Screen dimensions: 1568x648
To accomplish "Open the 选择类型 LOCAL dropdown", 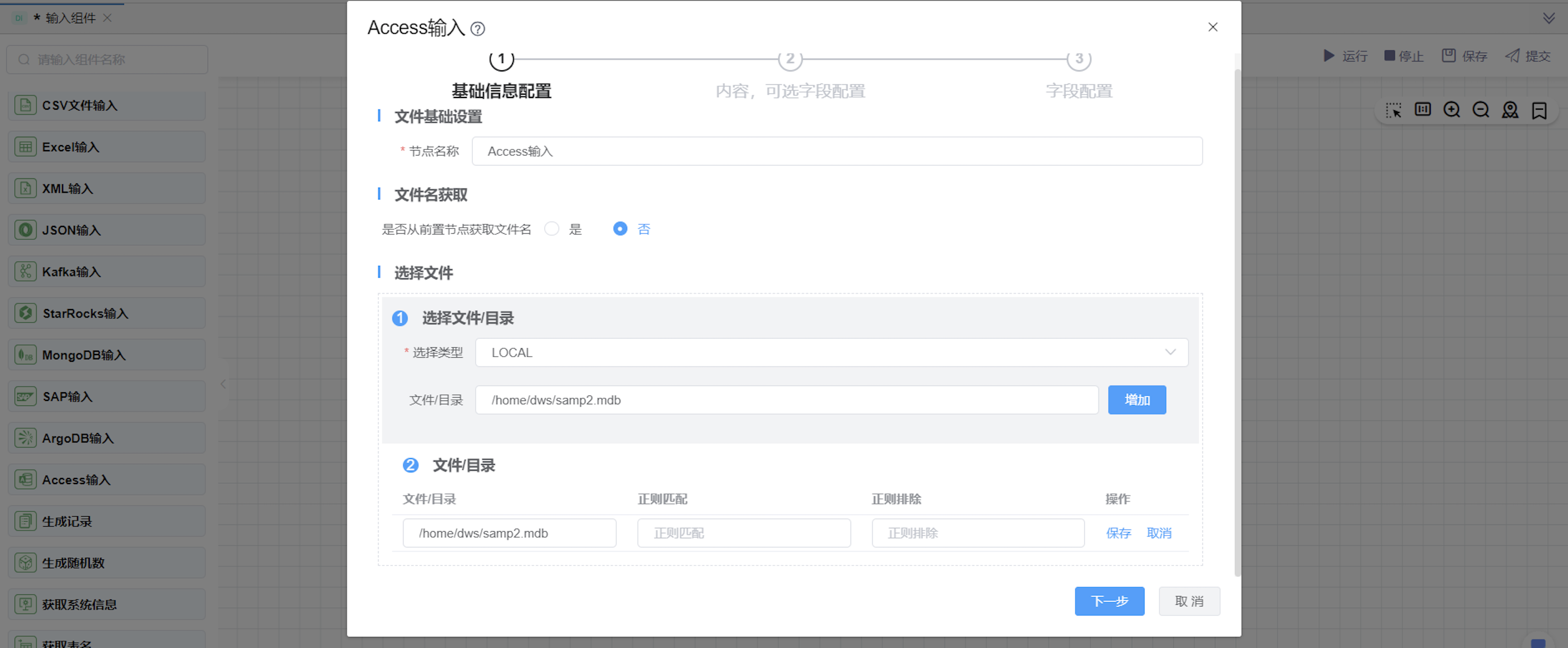I will pos(831,353).
